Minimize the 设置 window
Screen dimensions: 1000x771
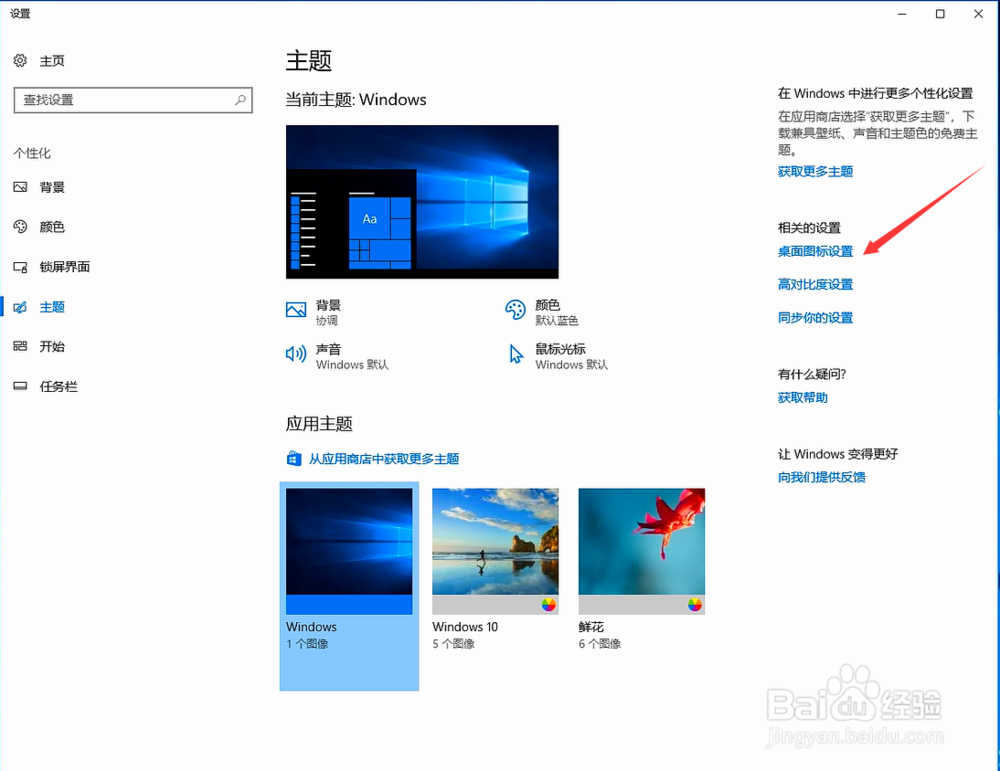tap(902, 14)
